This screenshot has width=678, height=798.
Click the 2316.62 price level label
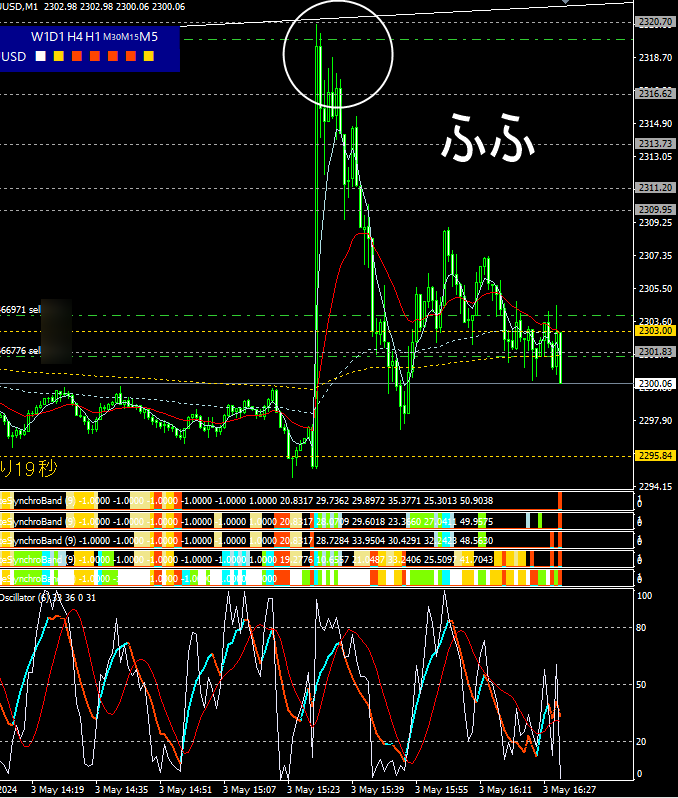click(x=655, y=93)
